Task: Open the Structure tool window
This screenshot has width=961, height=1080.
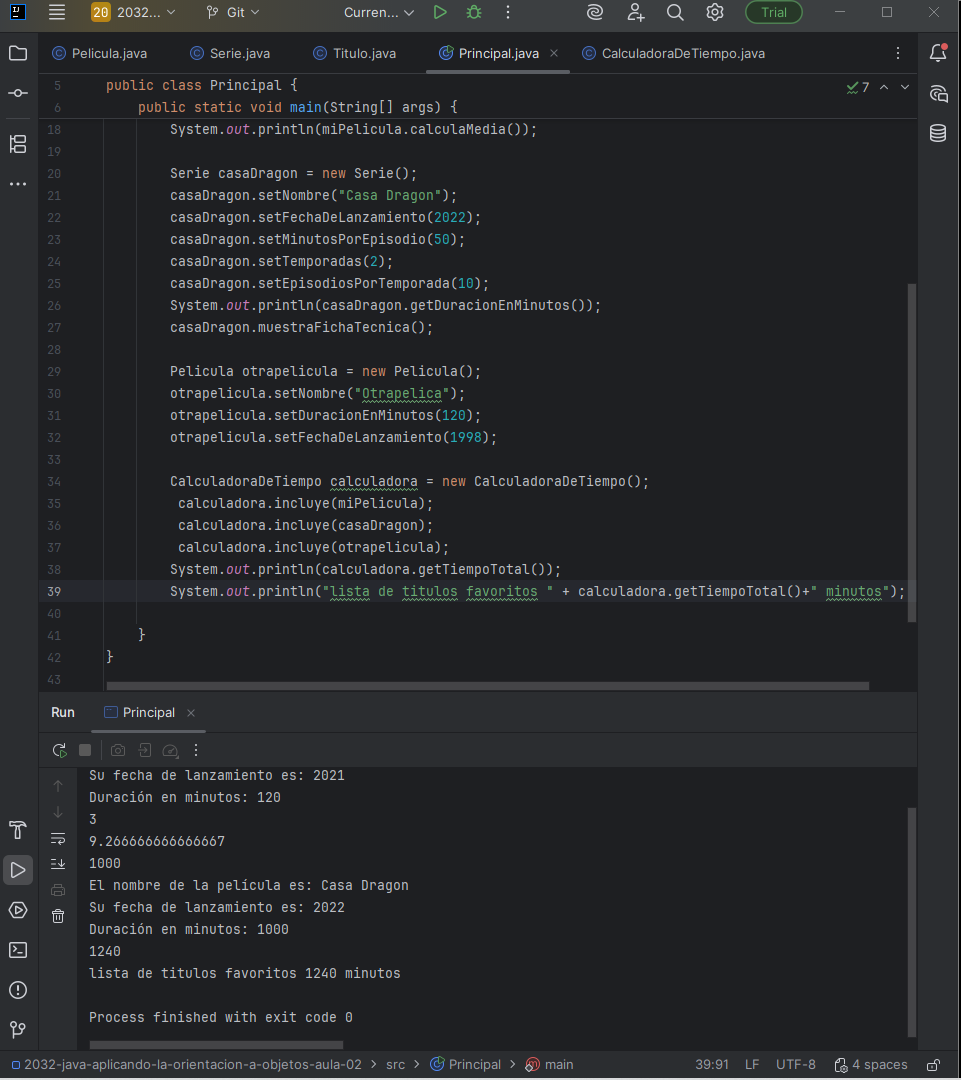Action: tap(18, 144)
